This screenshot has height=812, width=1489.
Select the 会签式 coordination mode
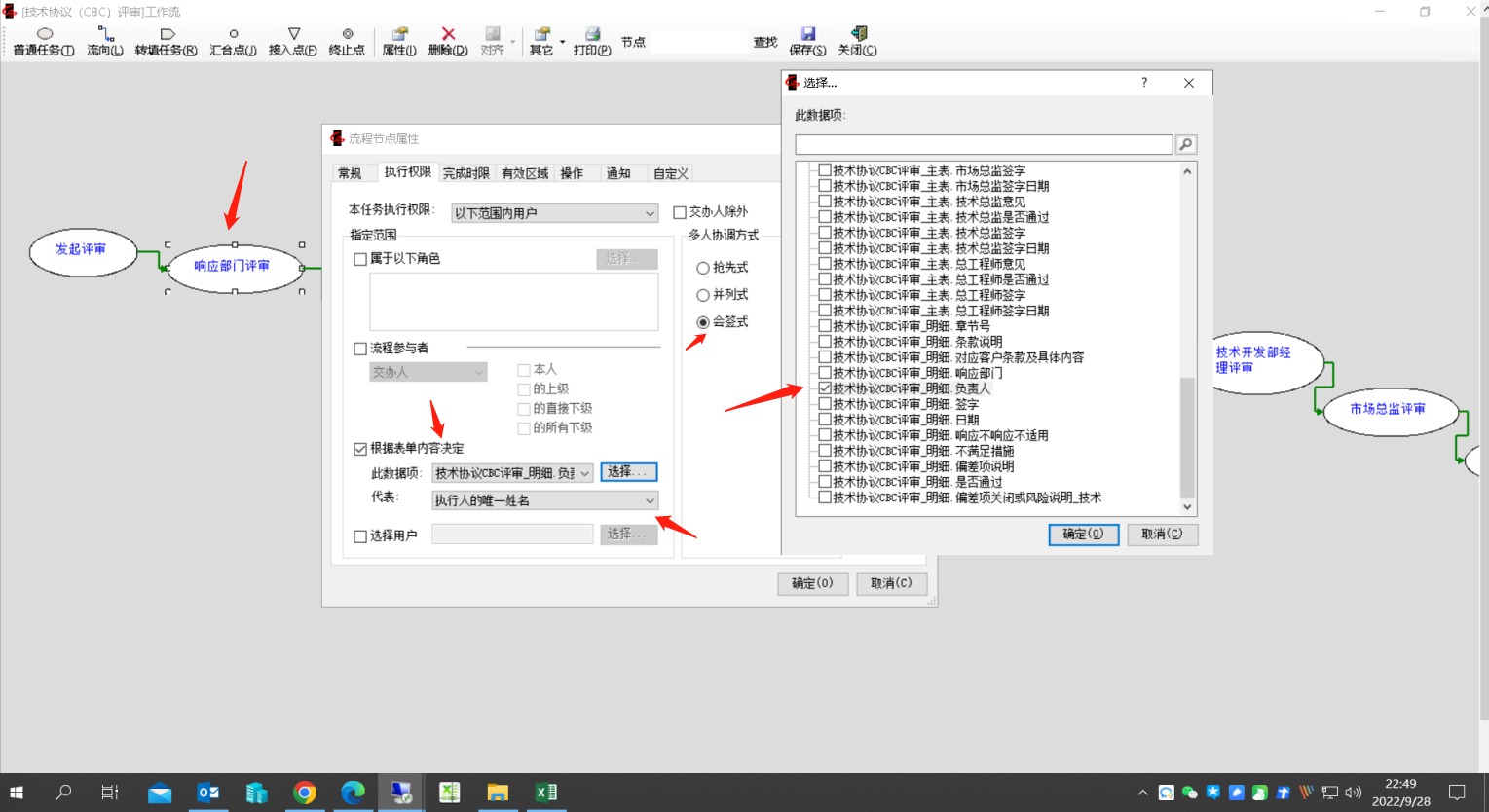pyautogui.click(x=703, y=321)
